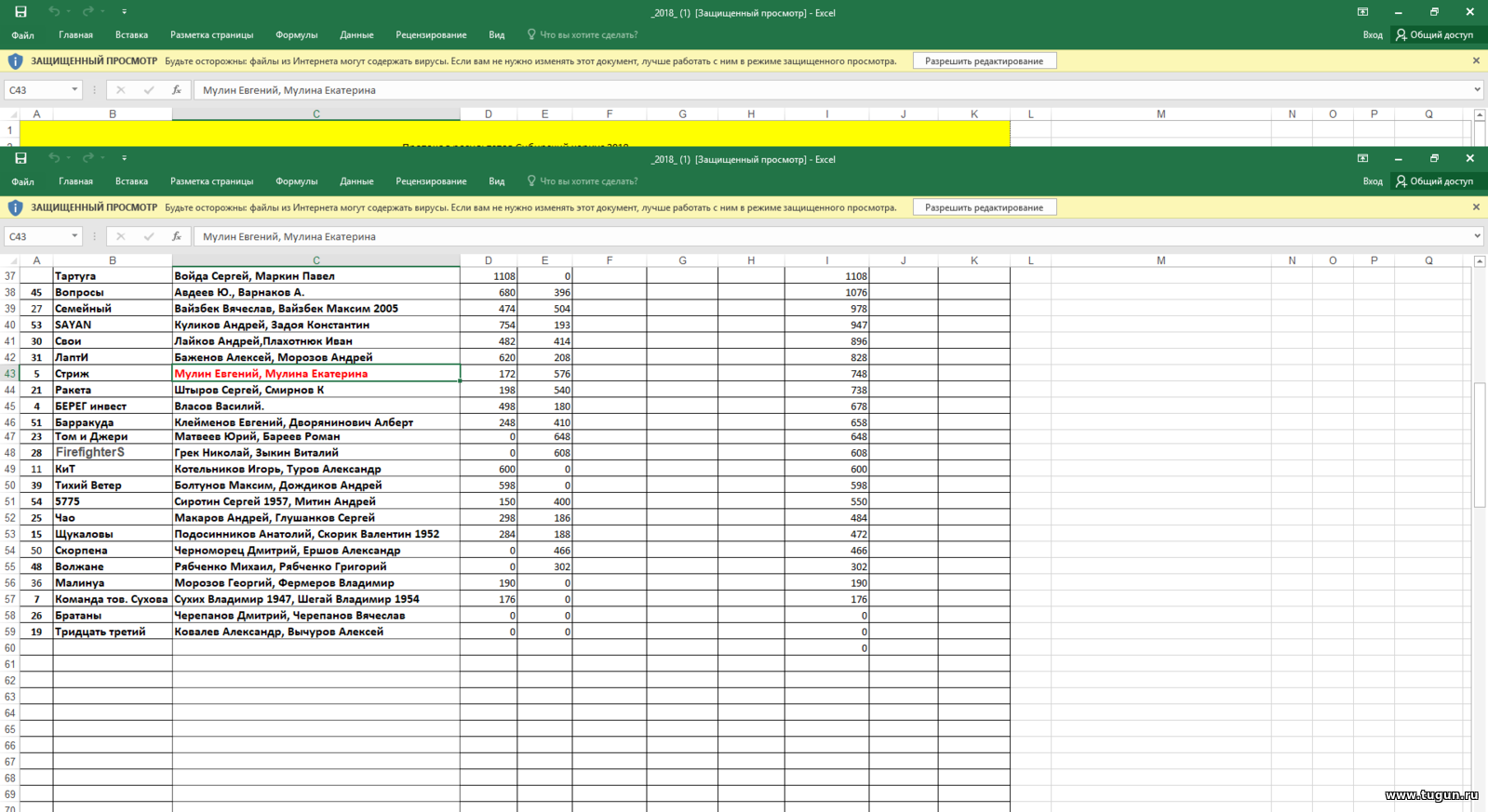Click Redo icon in front Excel window

pyautogui.click(x=87, y=158)
